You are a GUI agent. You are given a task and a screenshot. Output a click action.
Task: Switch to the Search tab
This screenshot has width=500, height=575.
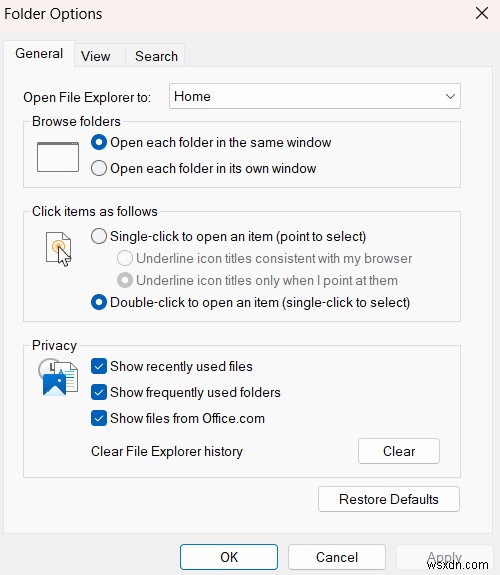[x=156, y=56]
